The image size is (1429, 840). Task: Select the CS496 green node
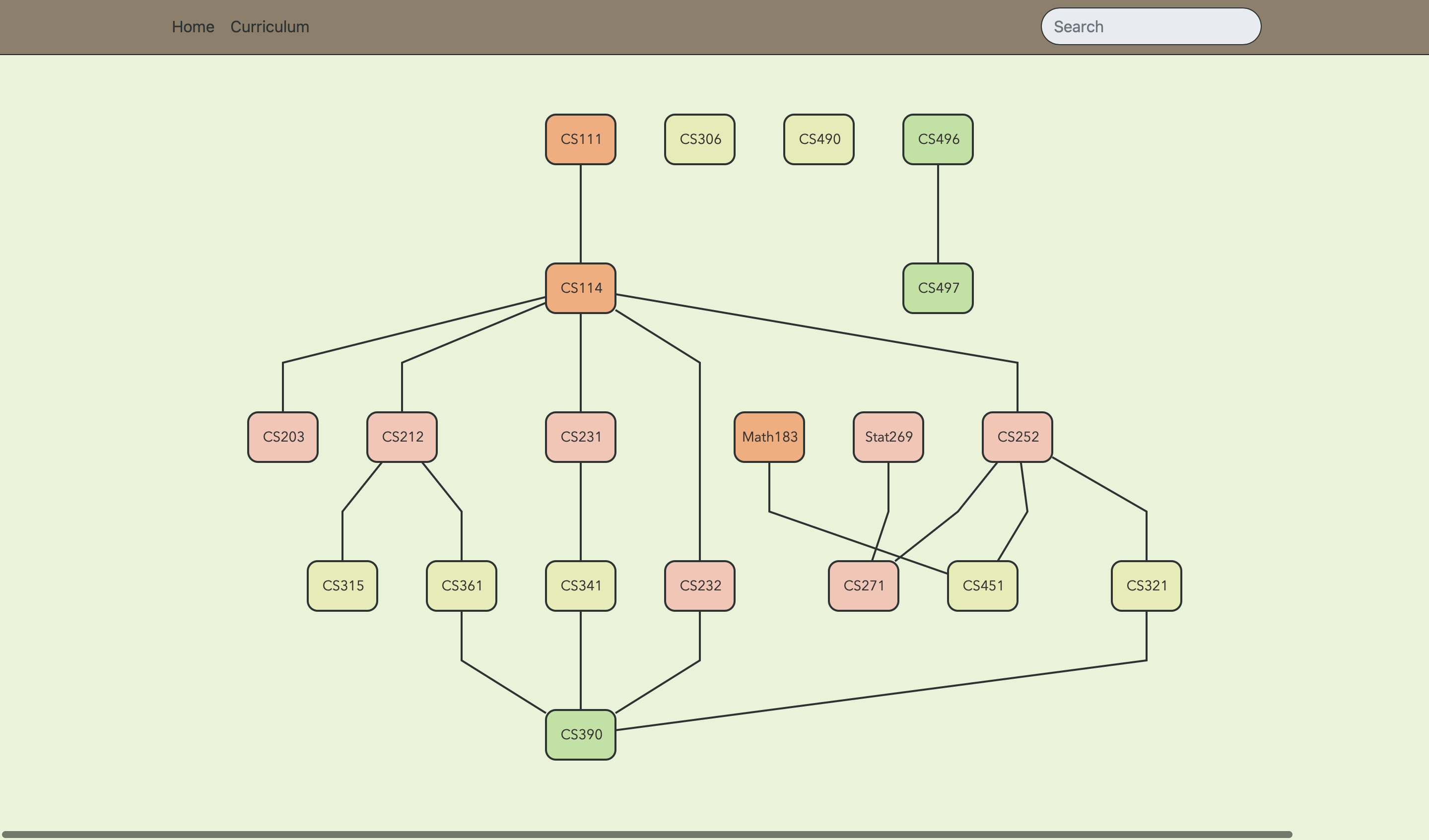pos(937,139)
